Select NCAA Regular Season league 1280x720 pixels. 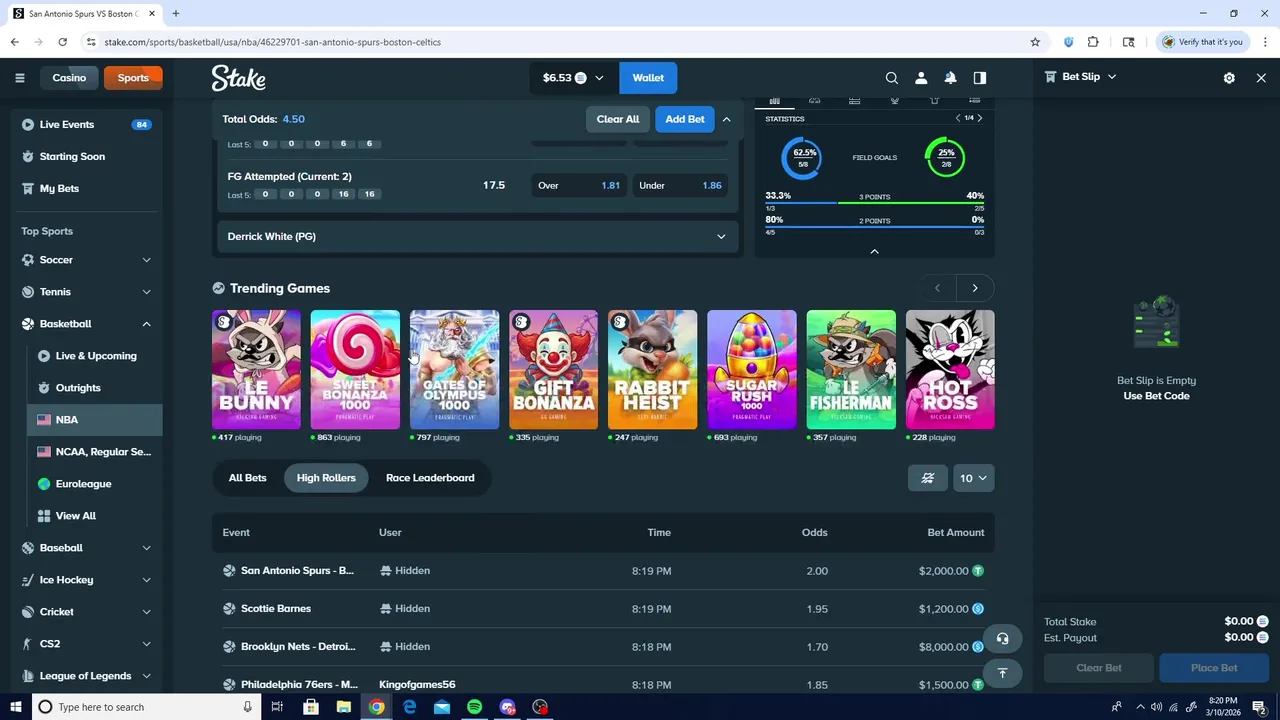(95, 452)
